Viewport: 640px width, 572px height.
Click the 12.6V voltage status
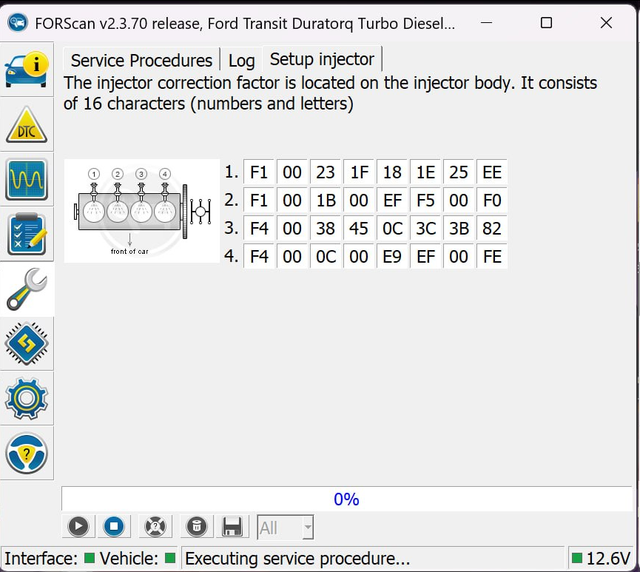[601, 558]
